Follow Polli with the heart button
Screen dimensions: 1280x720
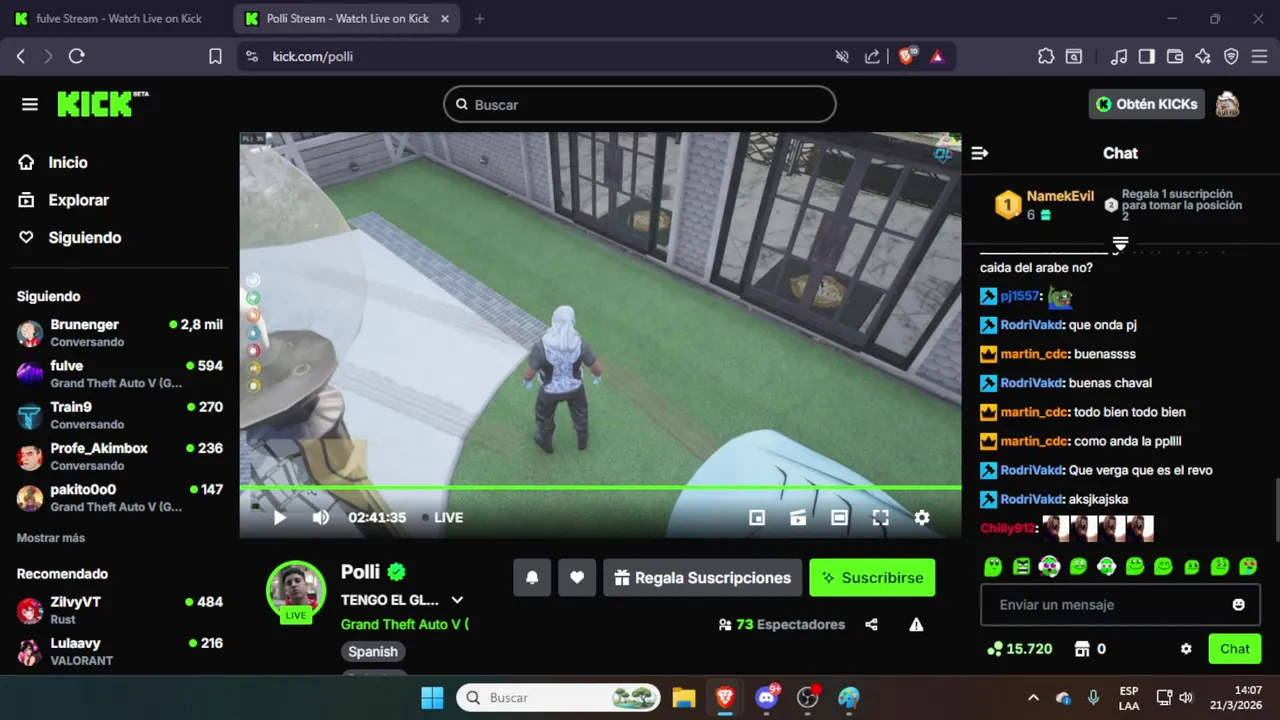pyautogui.click(x=577, y=577)
